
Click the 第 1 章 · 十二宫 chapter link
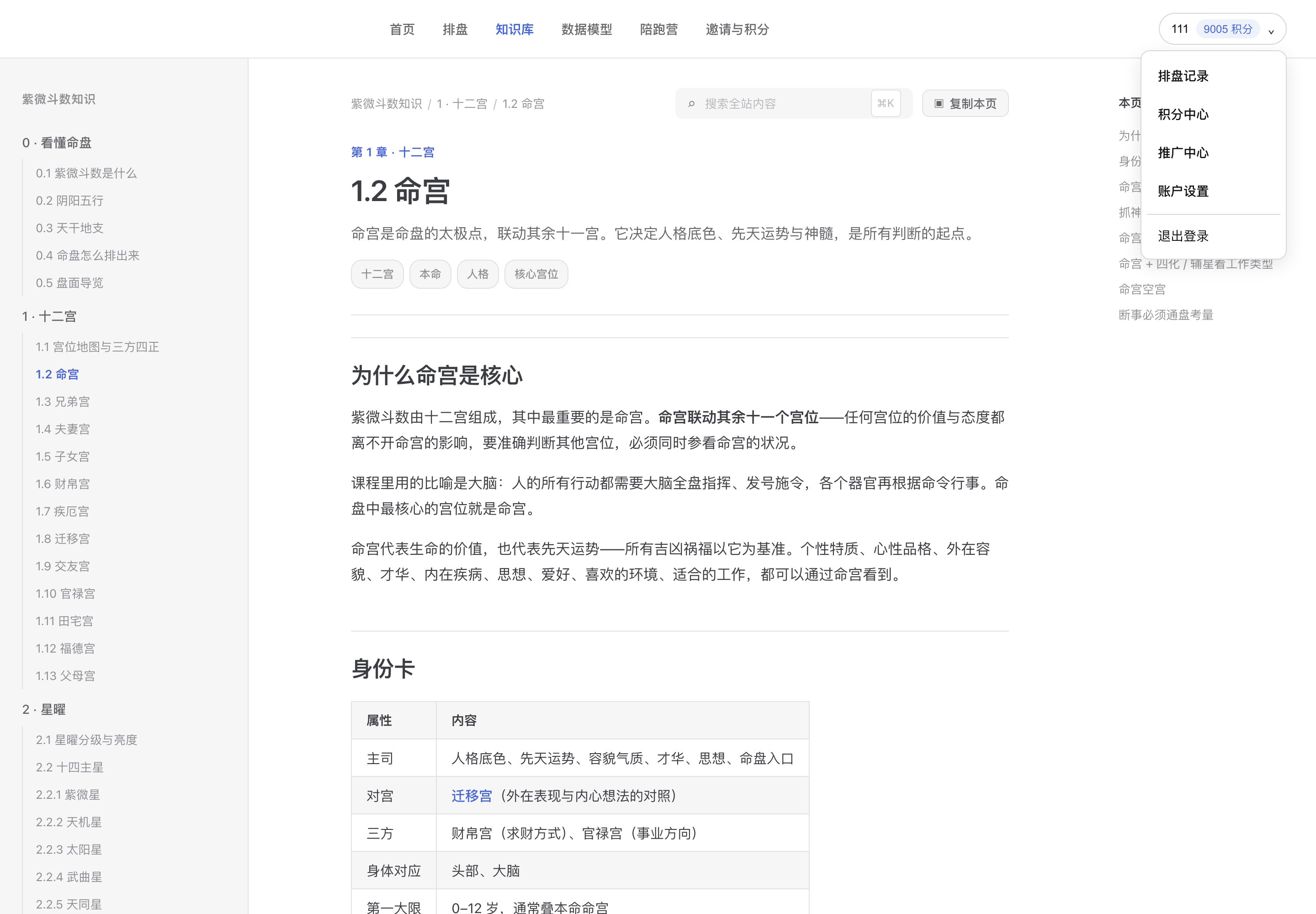pos(393,152)
